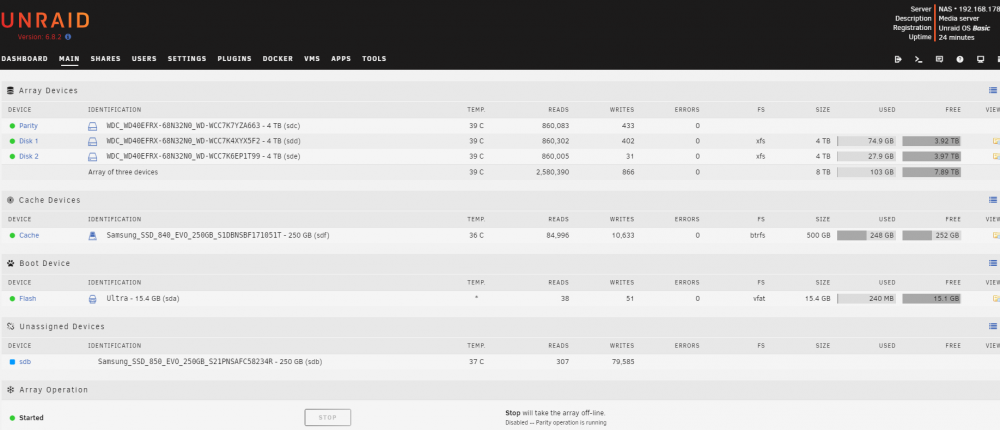
Task: Click the green status dot for Disk 1
Action: tap(12, 141)
